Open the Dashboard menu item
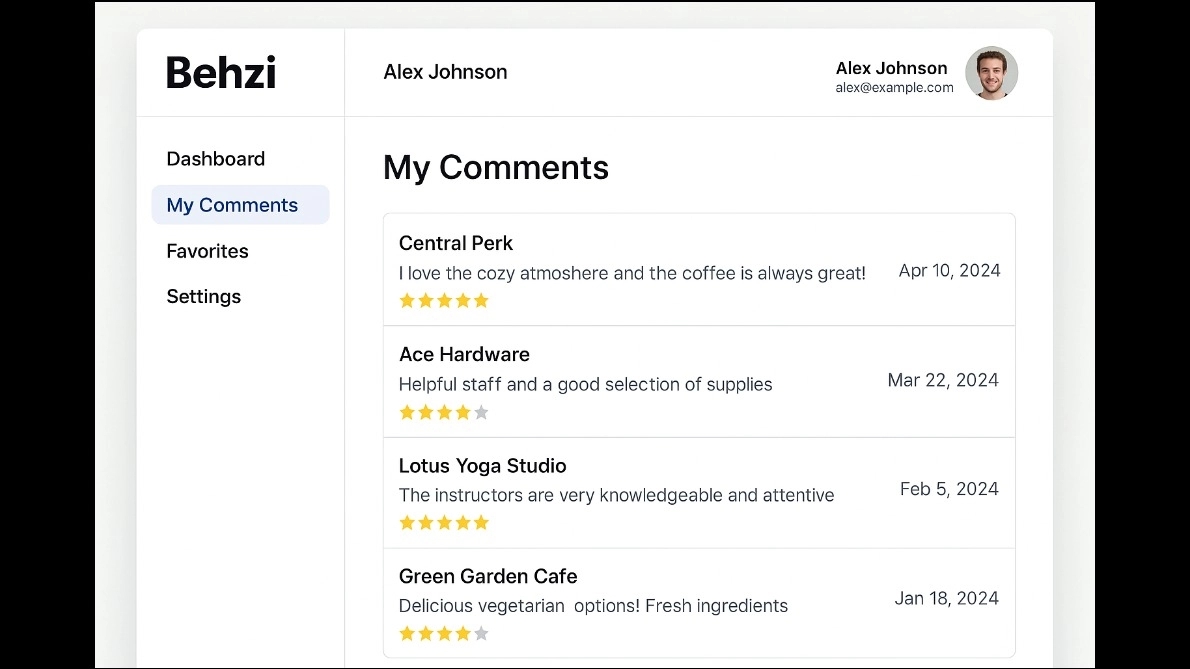This screenshot has height=669, width=1190. (x=216, y=159)
